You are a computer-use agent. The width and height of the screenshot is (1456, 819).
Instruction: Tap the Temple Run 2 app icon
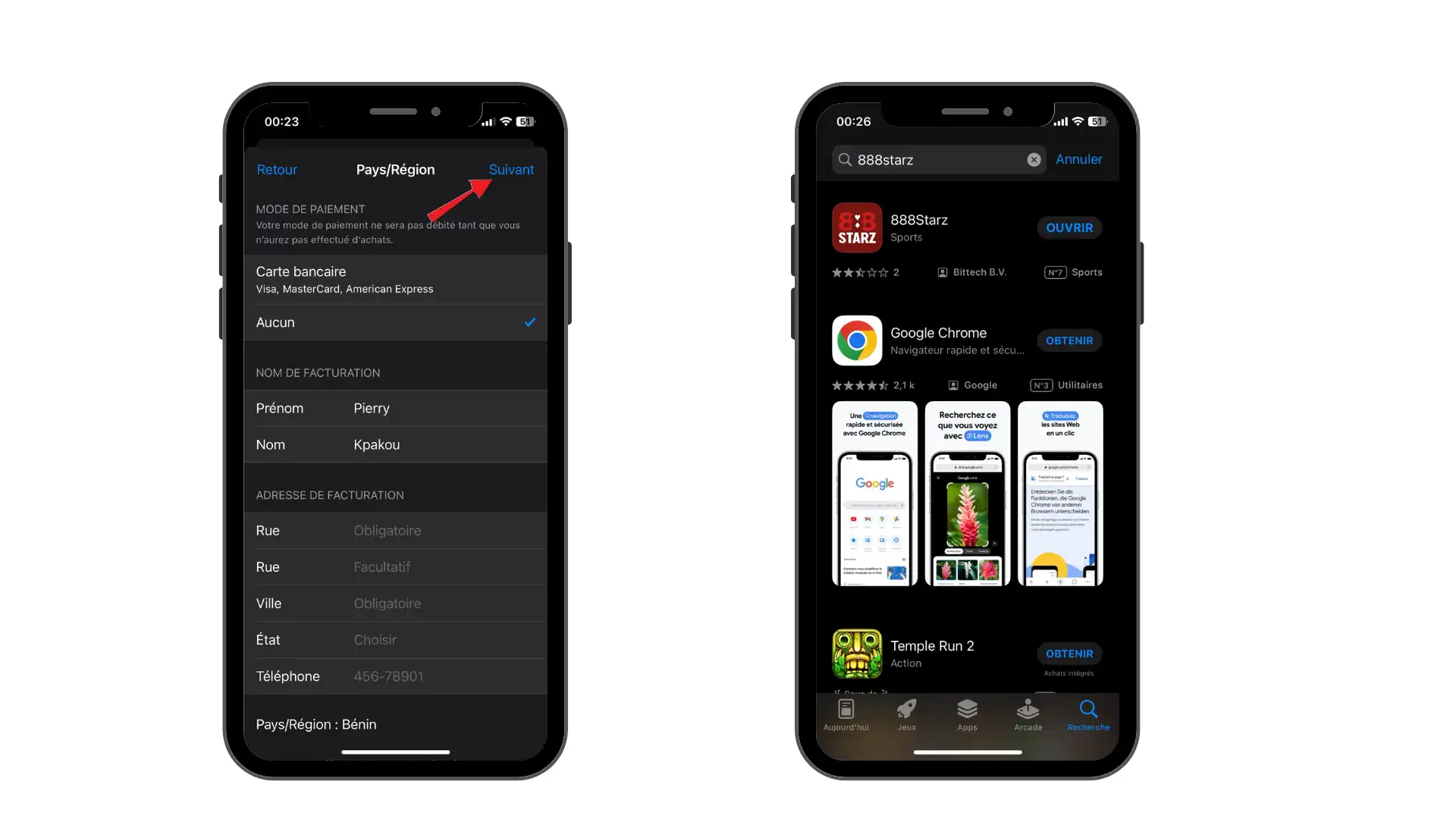(x=858, y=654)
